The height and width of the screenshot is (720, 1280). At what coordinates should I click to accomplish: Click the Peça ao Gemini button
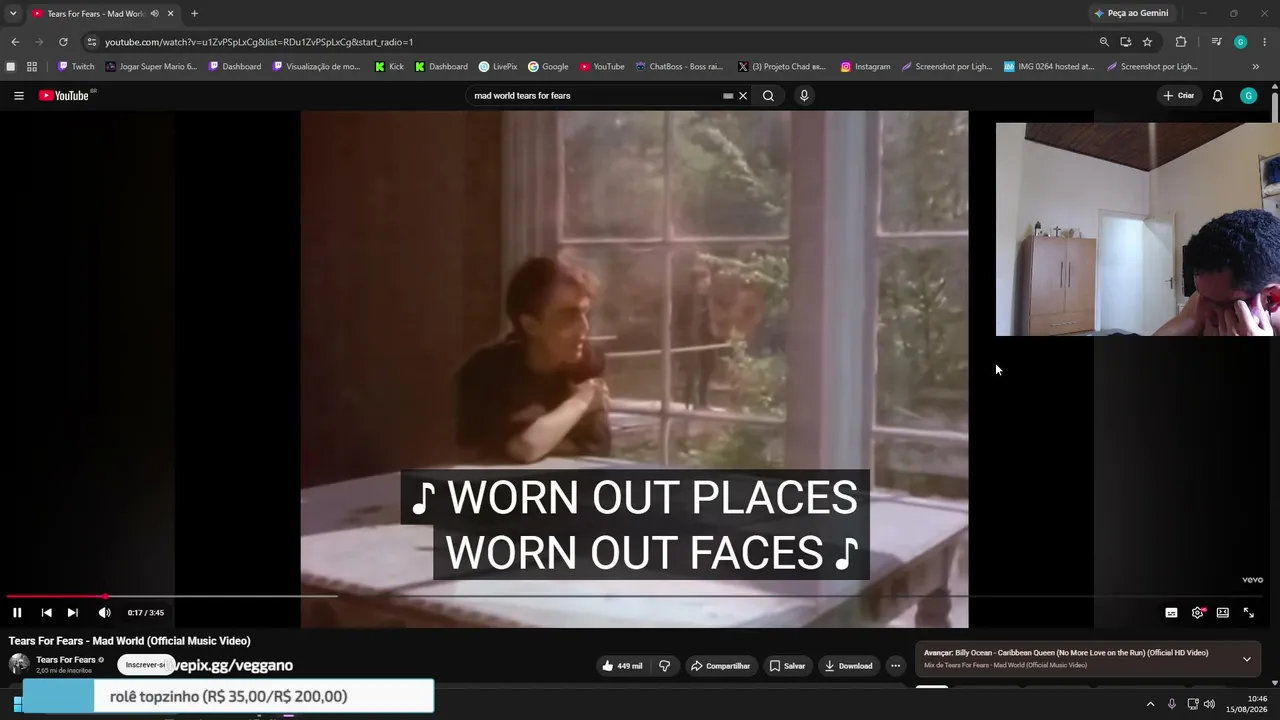pos(1131,13)
